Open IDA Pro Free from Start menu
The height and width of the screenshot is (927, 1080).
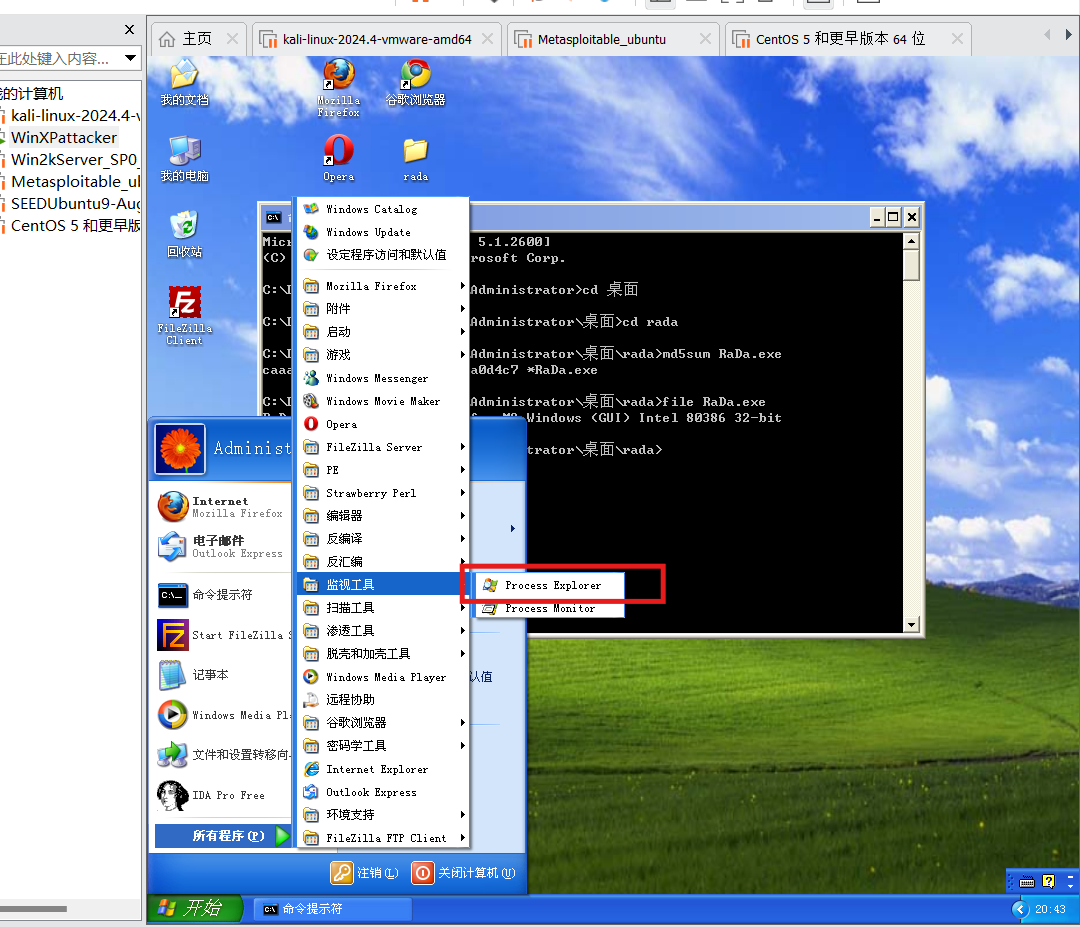pos(223,795)
